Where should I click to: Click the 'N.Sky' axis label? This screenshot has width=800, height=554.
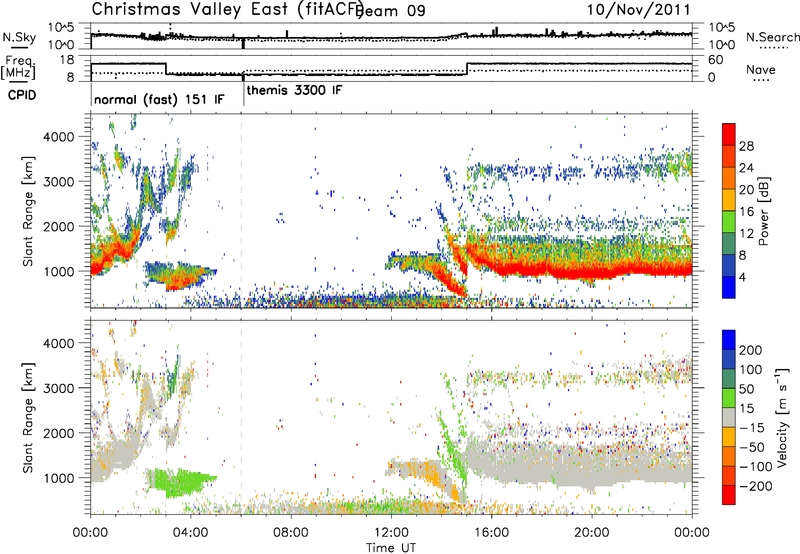(x=19, y=37)
